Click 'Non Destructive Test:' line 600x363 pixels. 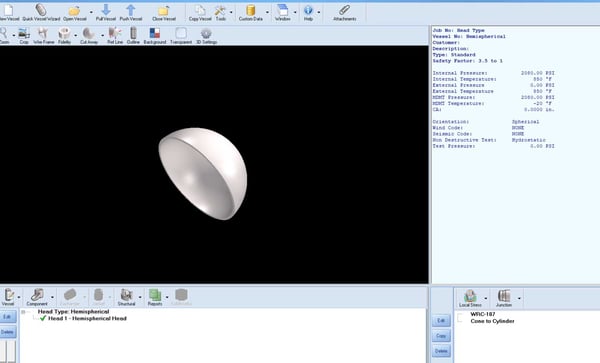click(x=489, y=140)
